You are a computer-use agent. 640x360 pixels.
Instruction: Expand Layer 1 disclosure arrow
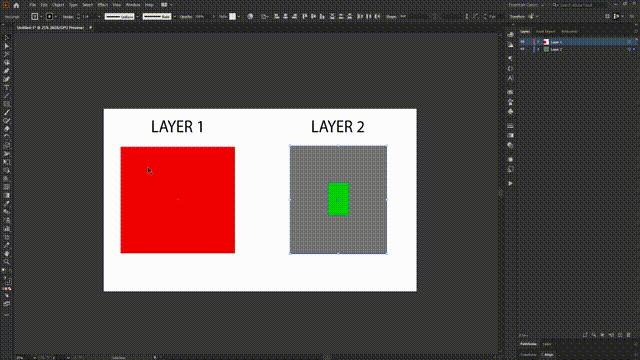pos(538,42)
